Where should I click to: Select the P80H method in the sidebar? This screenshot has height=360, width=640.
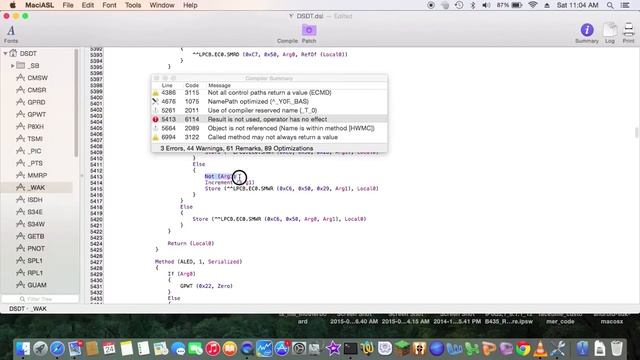point(36,127)
